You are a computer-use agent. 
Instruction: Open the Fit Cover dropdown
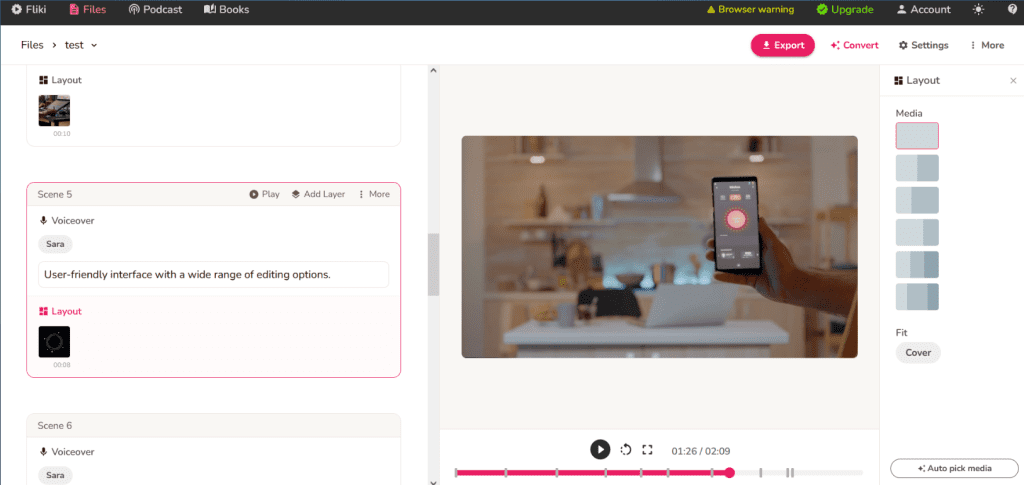(918, 352)
